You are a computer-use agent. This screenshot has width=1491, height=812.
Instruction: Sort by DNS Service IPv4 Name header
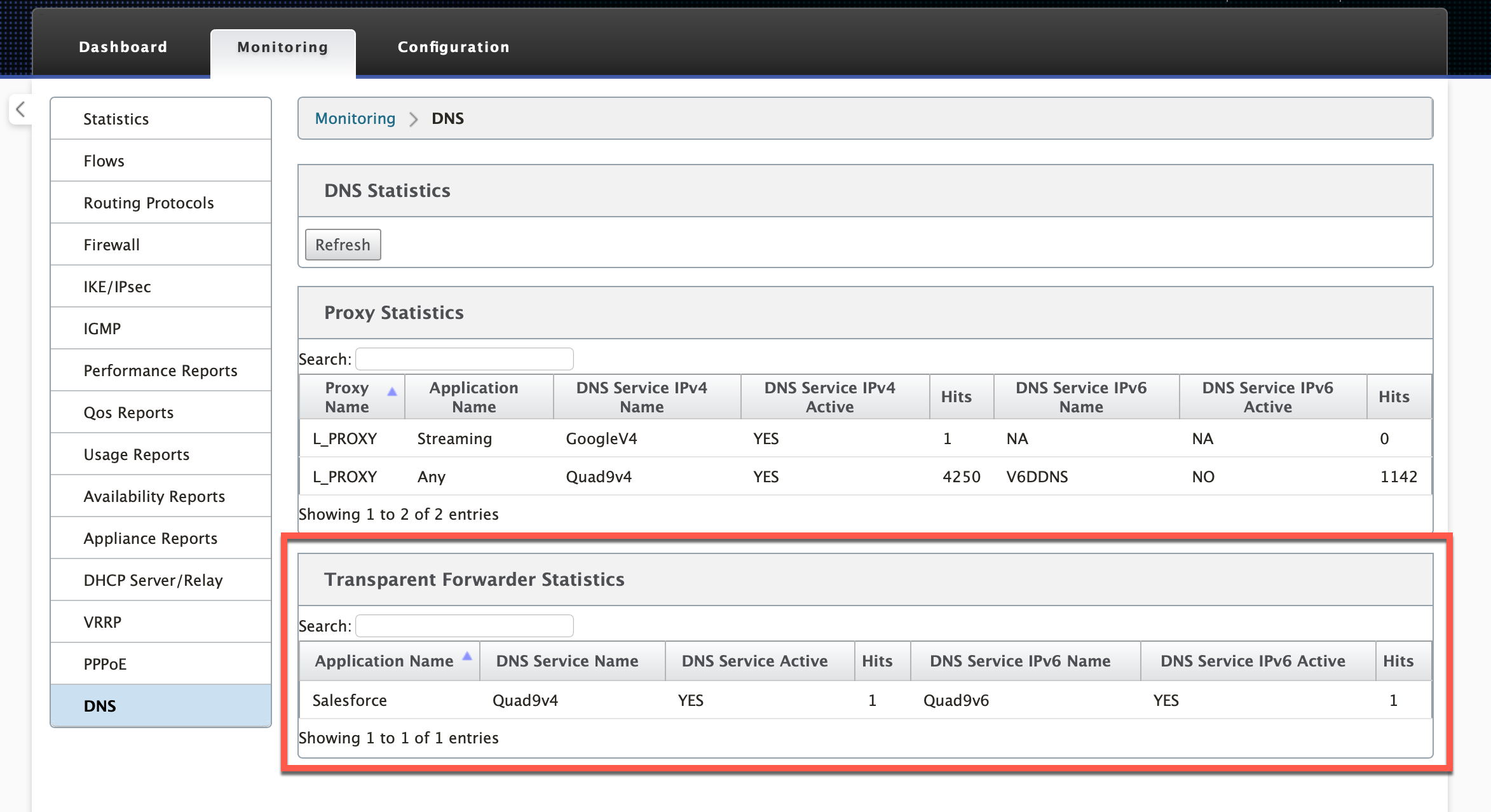click(647, 397)
